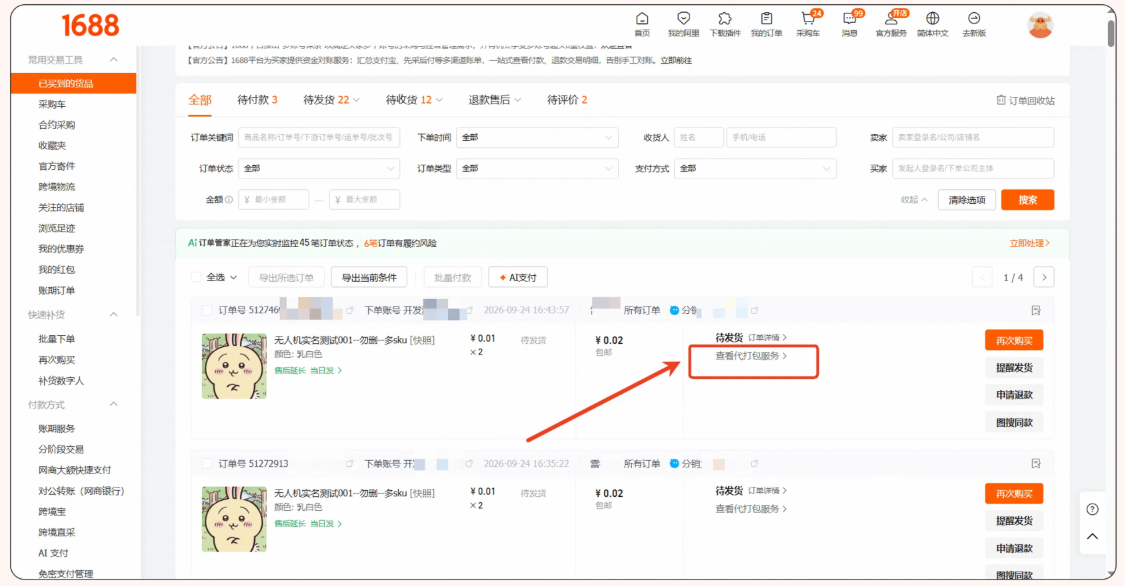The height and width of the screenshot is (586, 1125).
Task: Switch to the 退款售后 tab
Action: tap(494, 100)
